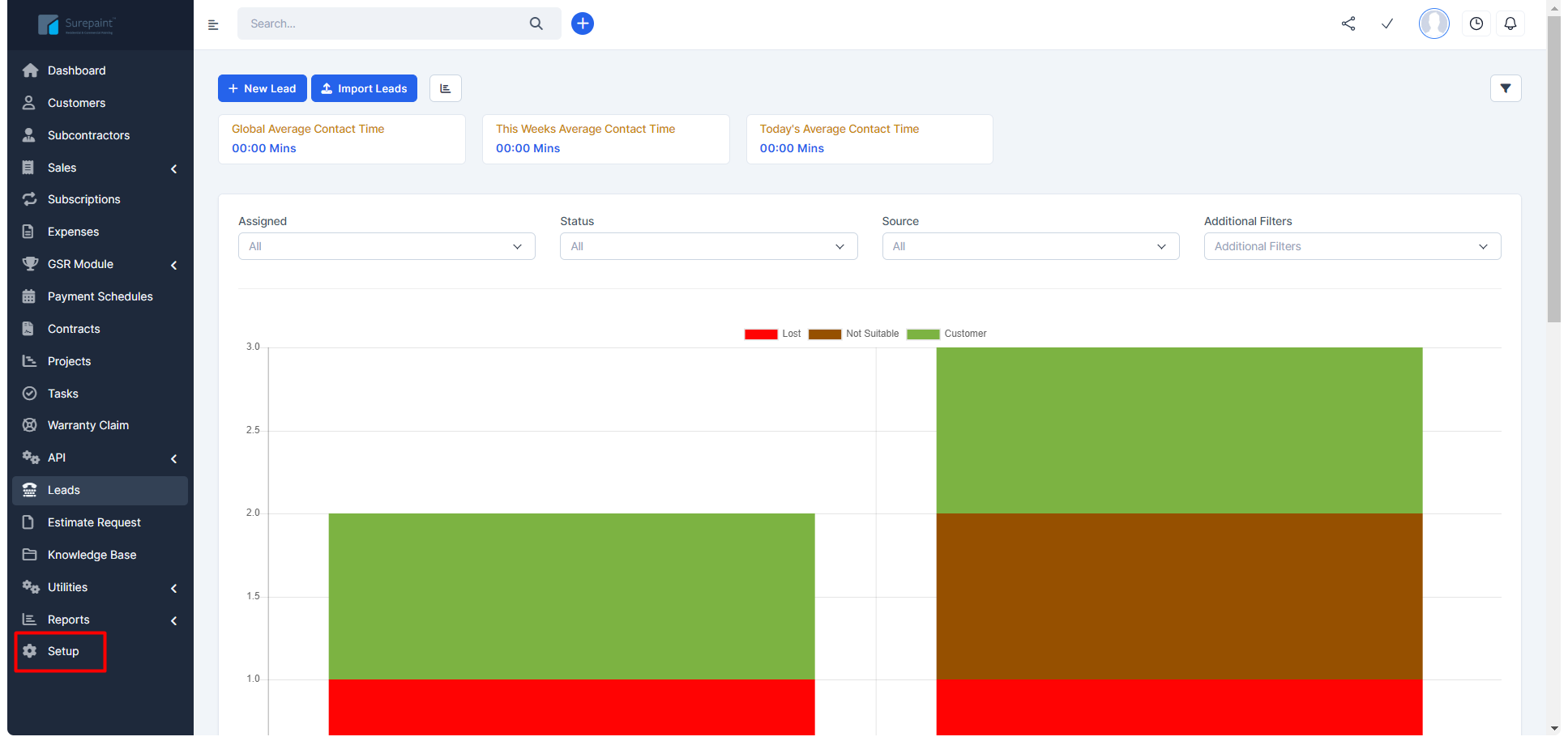
Task: Click the Payment Schedules calendar icon
Action: tap(29, 296)
